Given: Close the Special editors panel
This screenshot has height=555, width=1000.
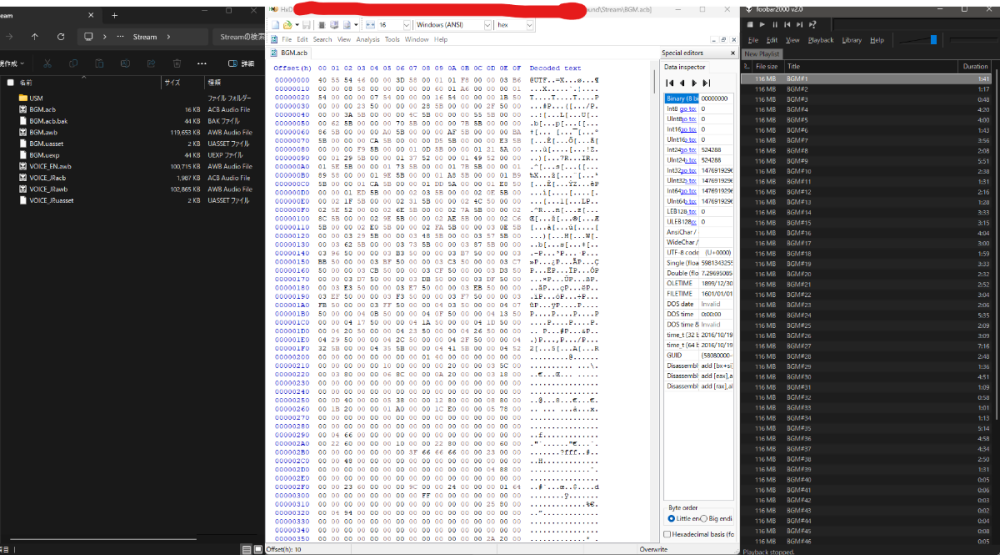Looking at the screenshot, I should coord(733,52).
